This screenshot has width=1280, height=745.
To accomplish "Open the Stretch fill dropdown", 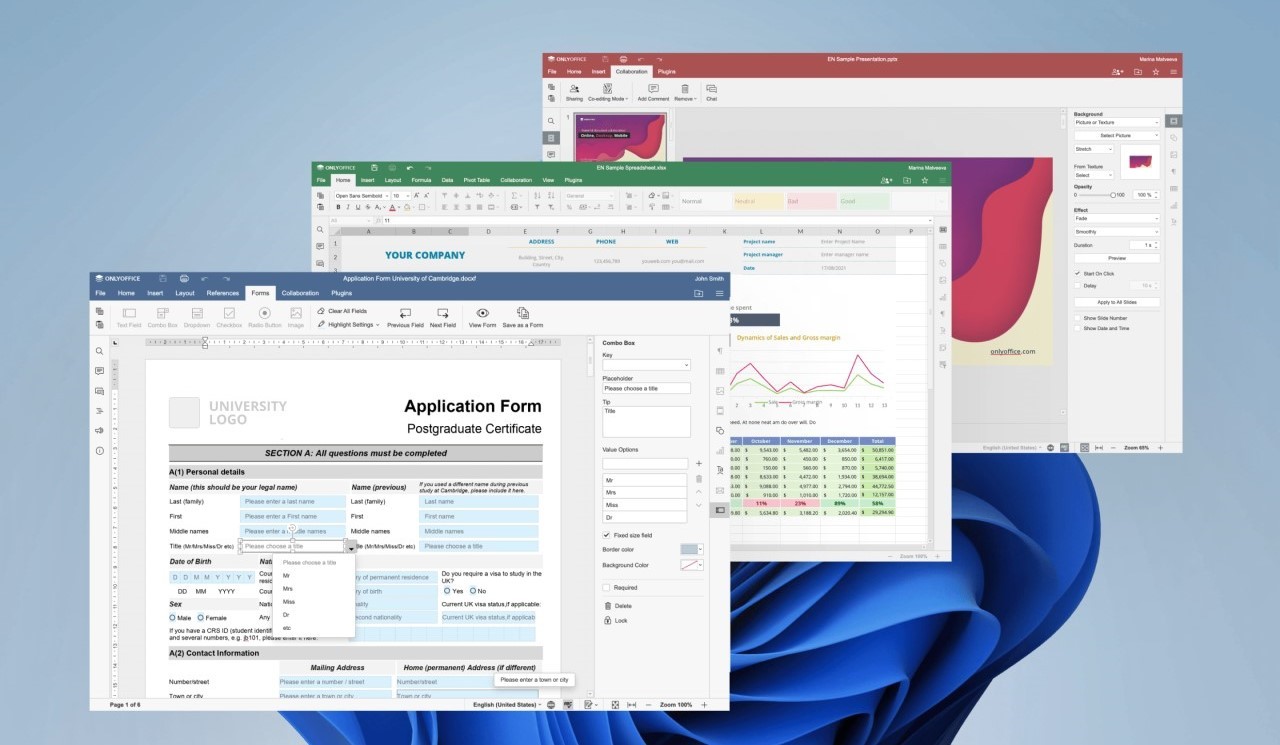I will (x=1094, y=149).
